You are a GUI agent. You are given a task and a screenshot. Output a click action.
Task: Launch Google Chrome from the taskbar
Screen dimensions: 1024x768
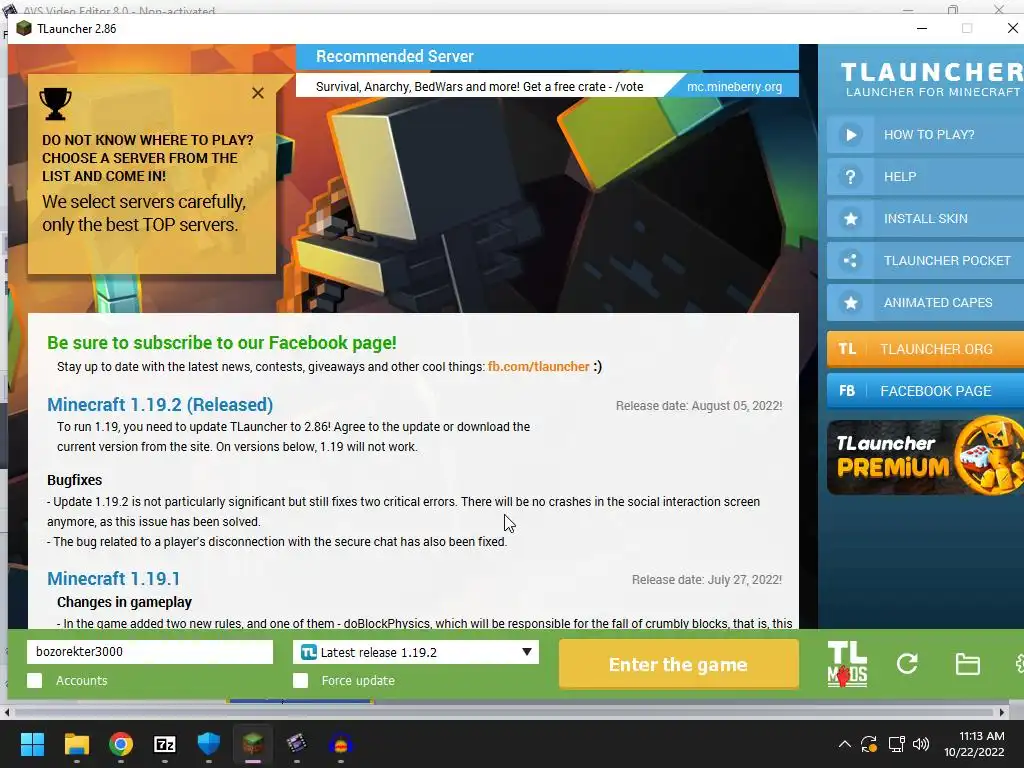click(121, 744)
